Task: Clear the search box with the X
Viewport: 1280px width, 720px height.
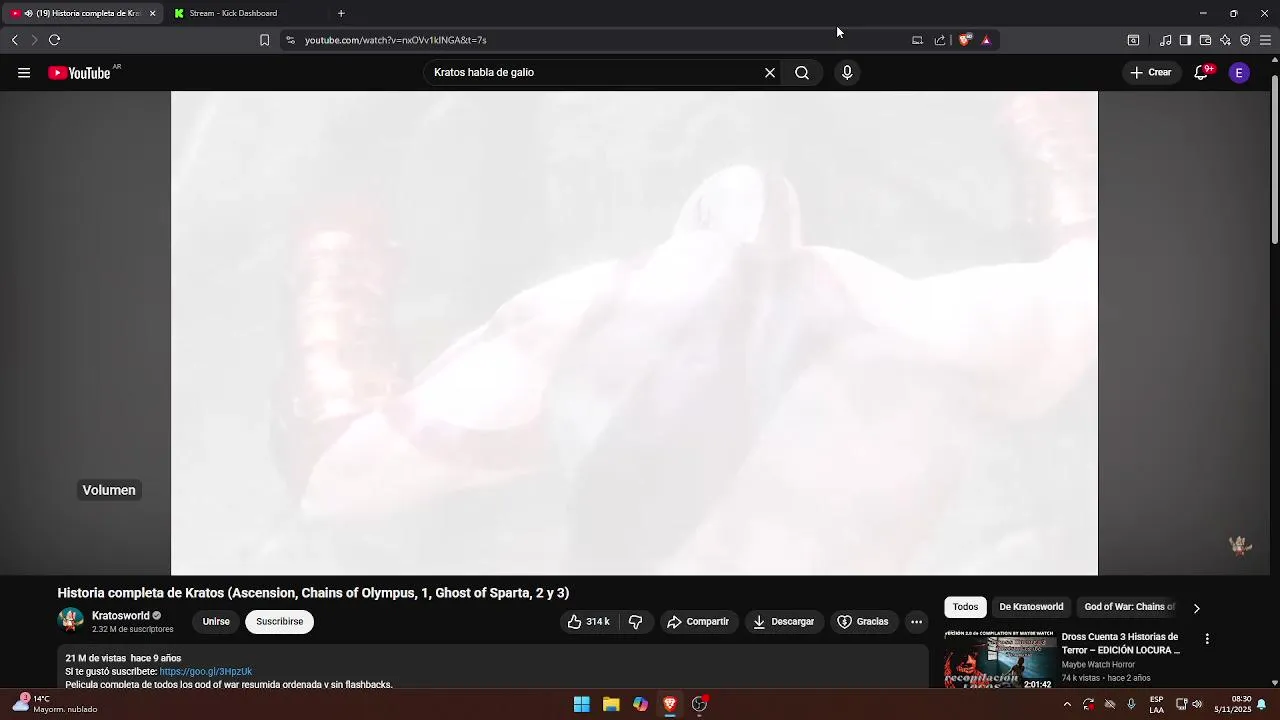Action: point(770,73)
